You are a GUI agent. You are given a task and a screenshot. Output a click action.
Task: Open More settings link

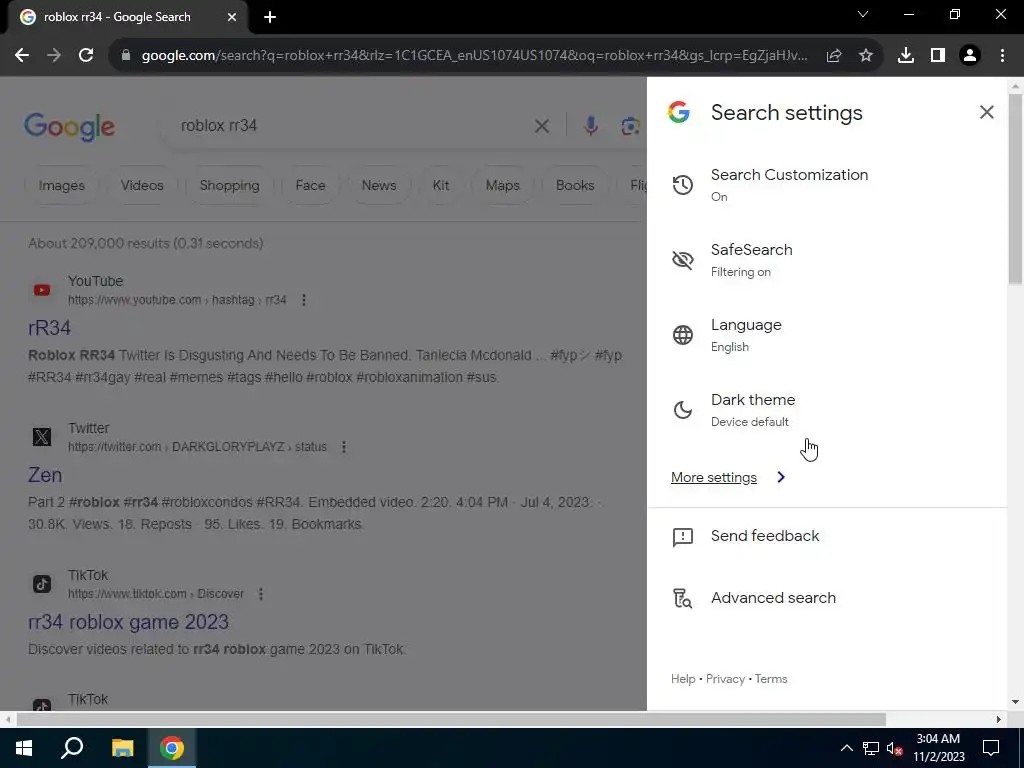[714, 477]
